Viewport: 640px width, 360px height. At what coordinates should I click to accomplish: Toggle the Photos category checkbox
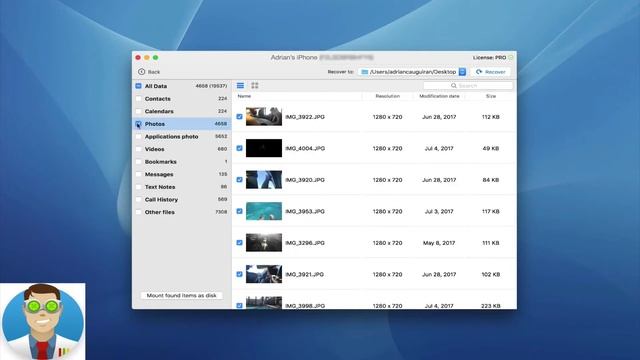138,124
